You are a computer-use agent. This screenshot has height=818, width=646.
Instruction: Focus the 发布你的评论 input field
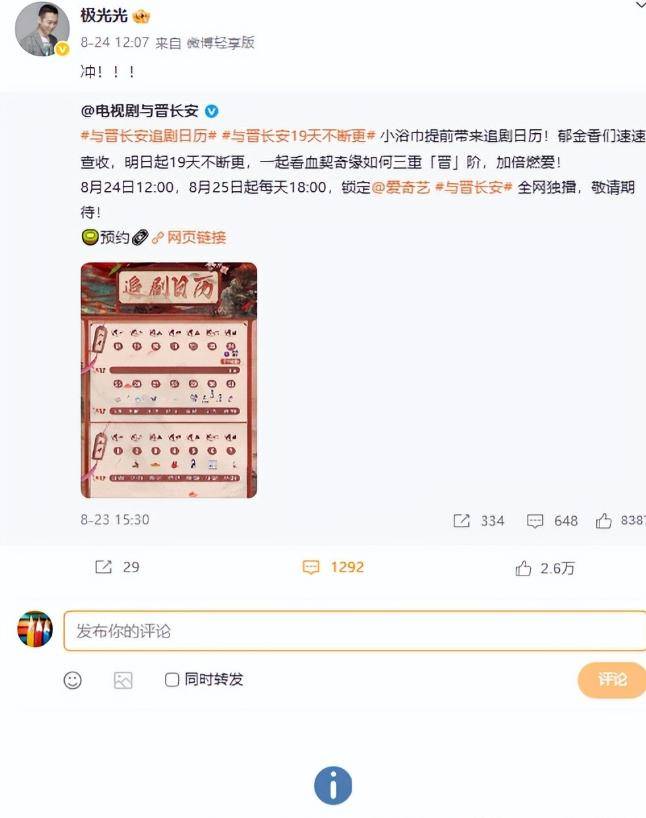[x=355, y=631]
